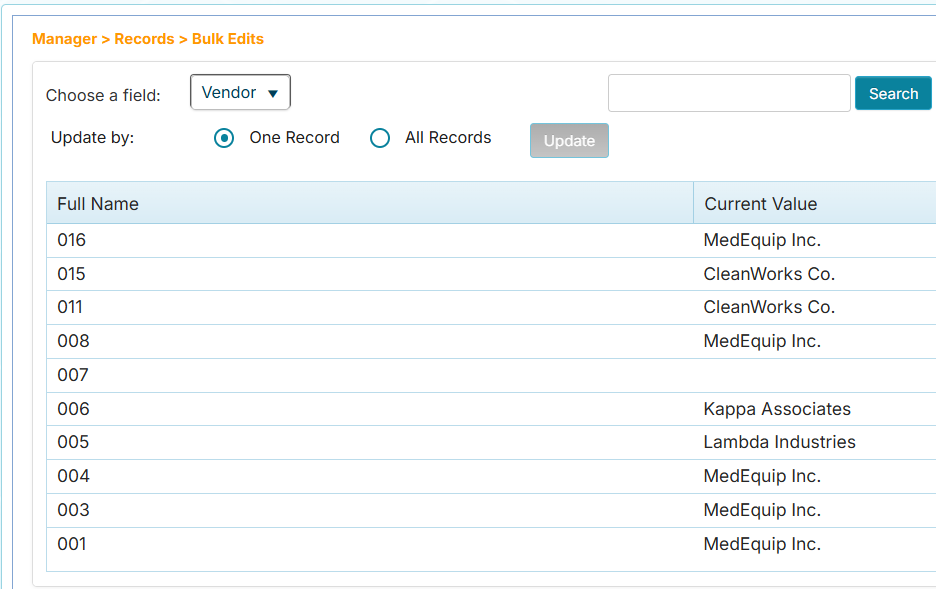Click the Current Value column header
The width and height of the screenshot is (936, 589).
pyautogui.click(x=761, y=203)
